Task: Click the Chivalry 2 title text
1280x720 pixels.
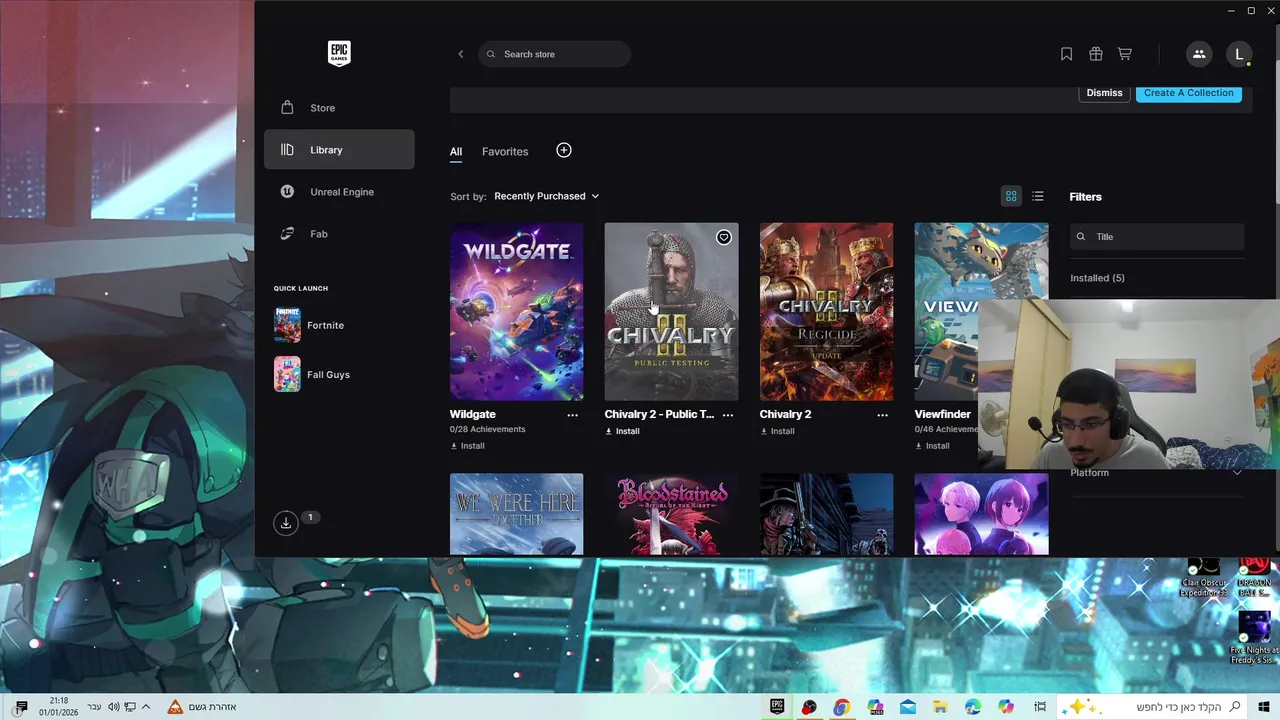Action: [785, 414]
